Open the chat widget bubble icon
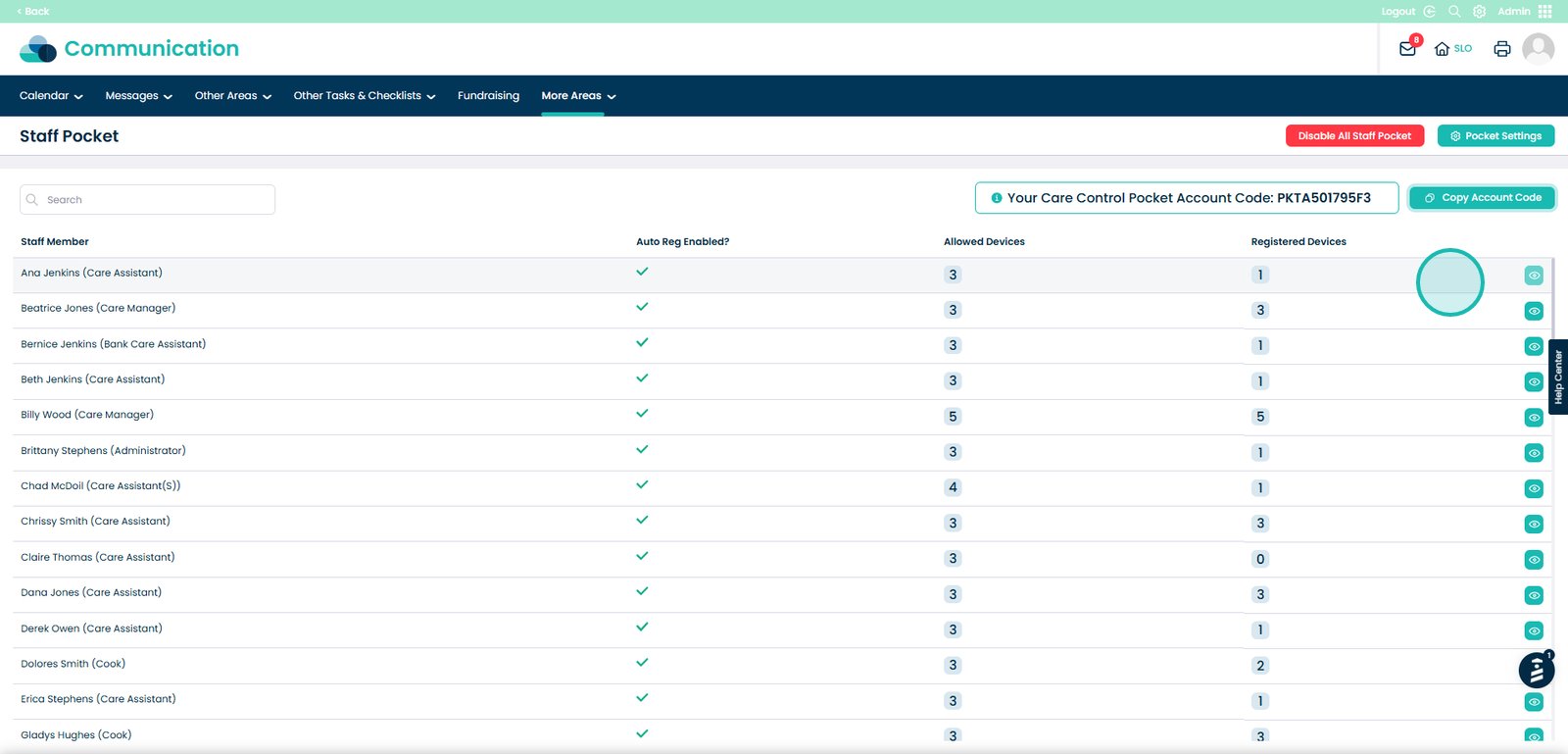Image resolution: width=1568 pixels, height=754 pixels. (1536, 671)
